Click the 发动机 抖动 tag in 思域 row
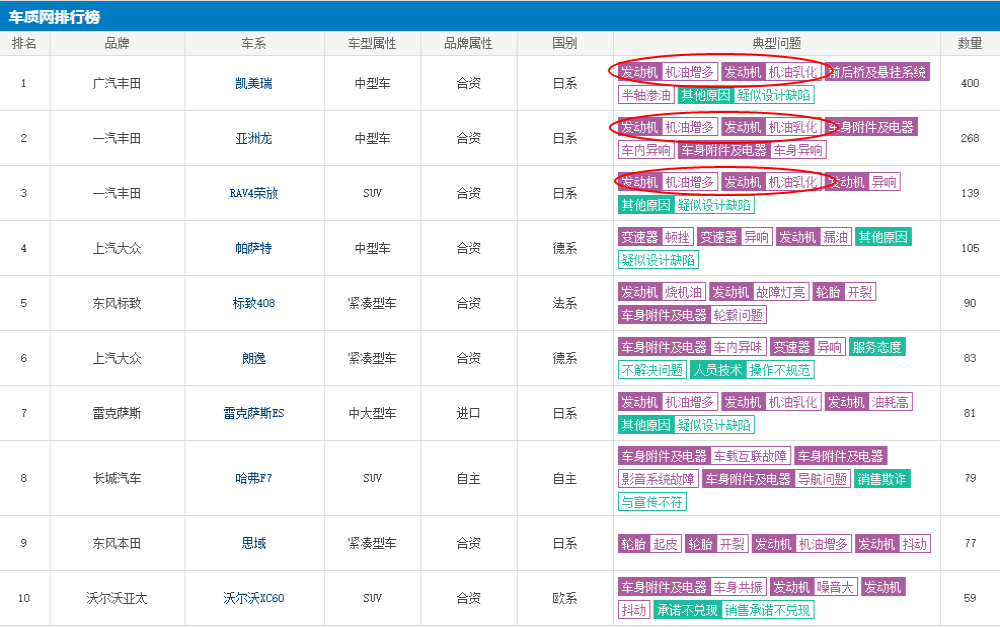Screen dimensions: 1000x627 pos(893,544)
